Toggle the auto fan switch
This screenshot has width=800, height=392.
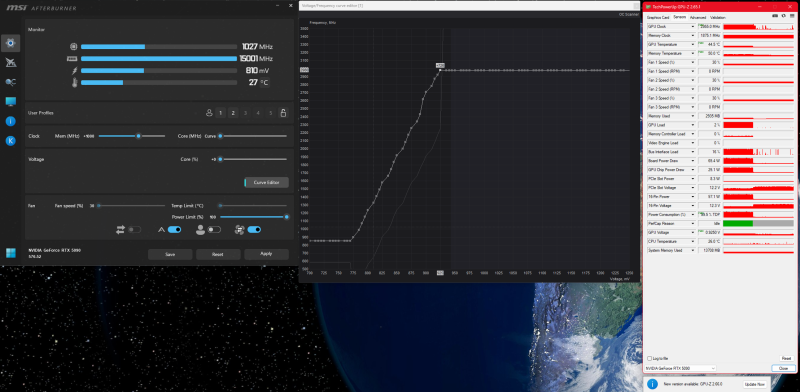tap(174, 230)
